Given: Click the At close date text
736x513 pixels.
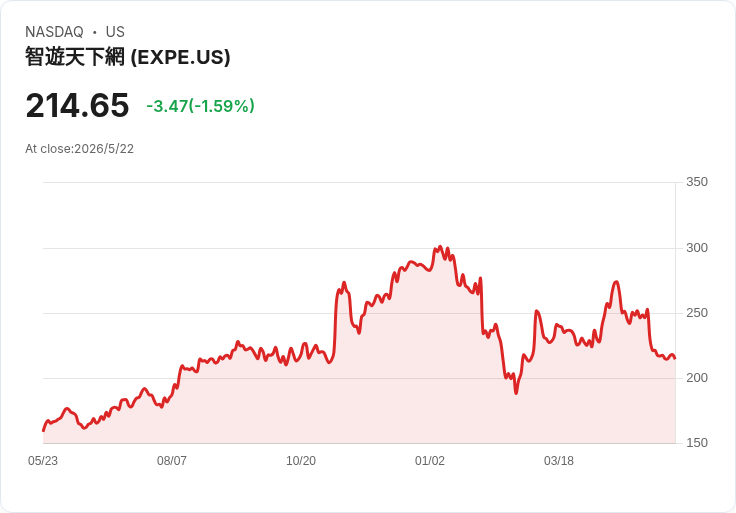Looking at the screenshot, I should (x=79, y=149).
